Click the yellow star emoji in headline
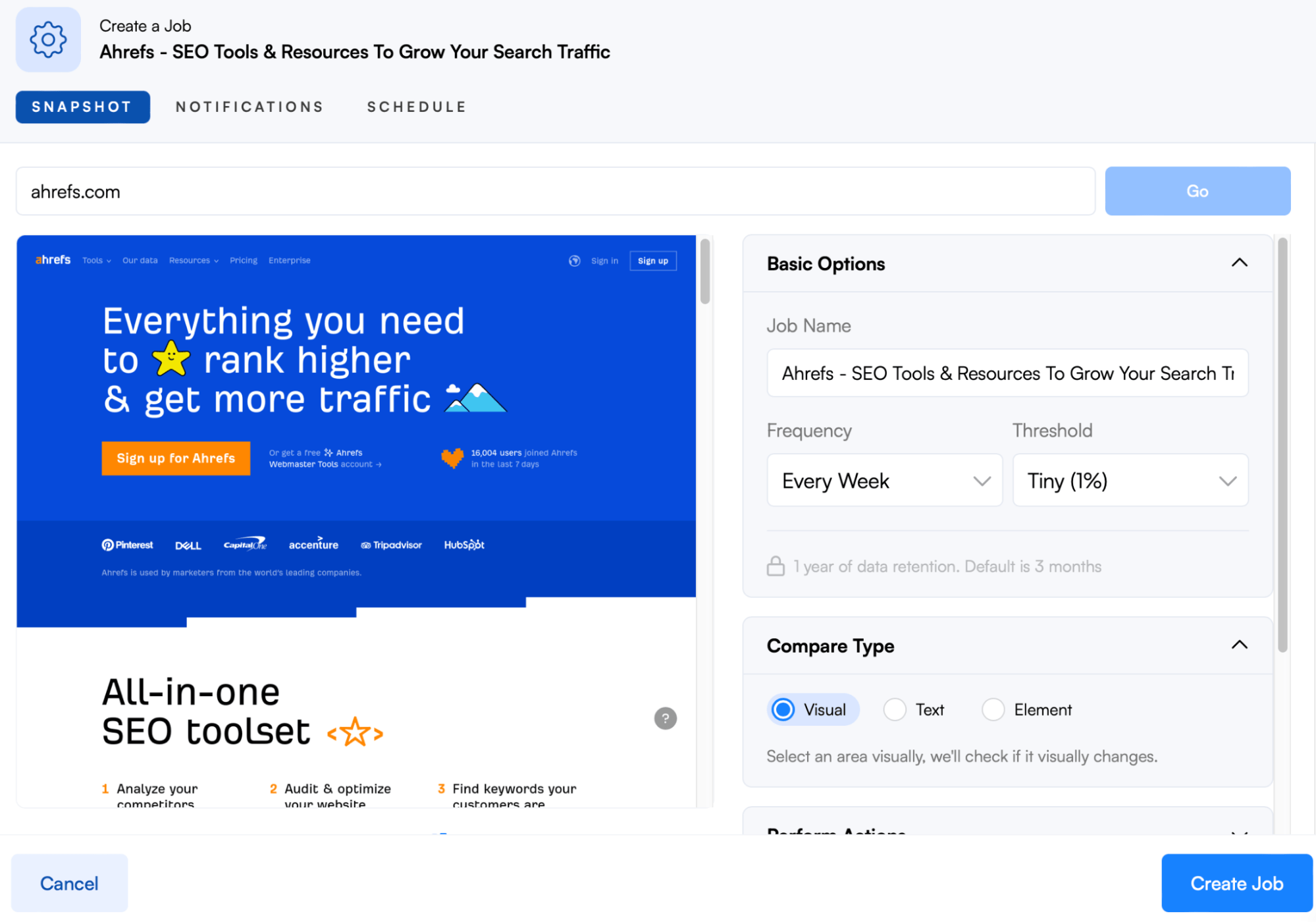 171,359
